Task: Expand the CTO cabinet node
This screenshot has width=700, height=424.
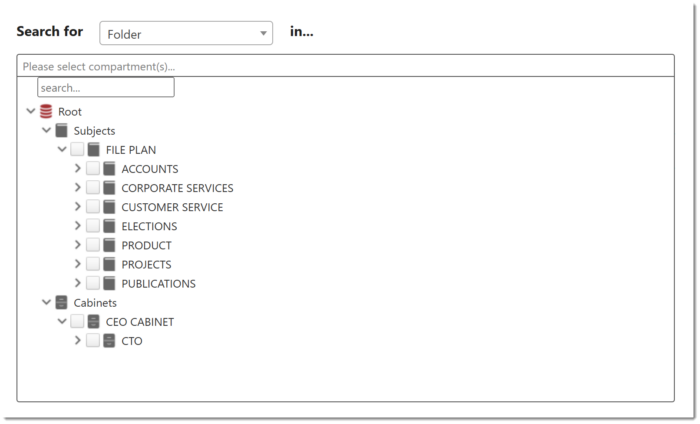Action: coord(78,341)
